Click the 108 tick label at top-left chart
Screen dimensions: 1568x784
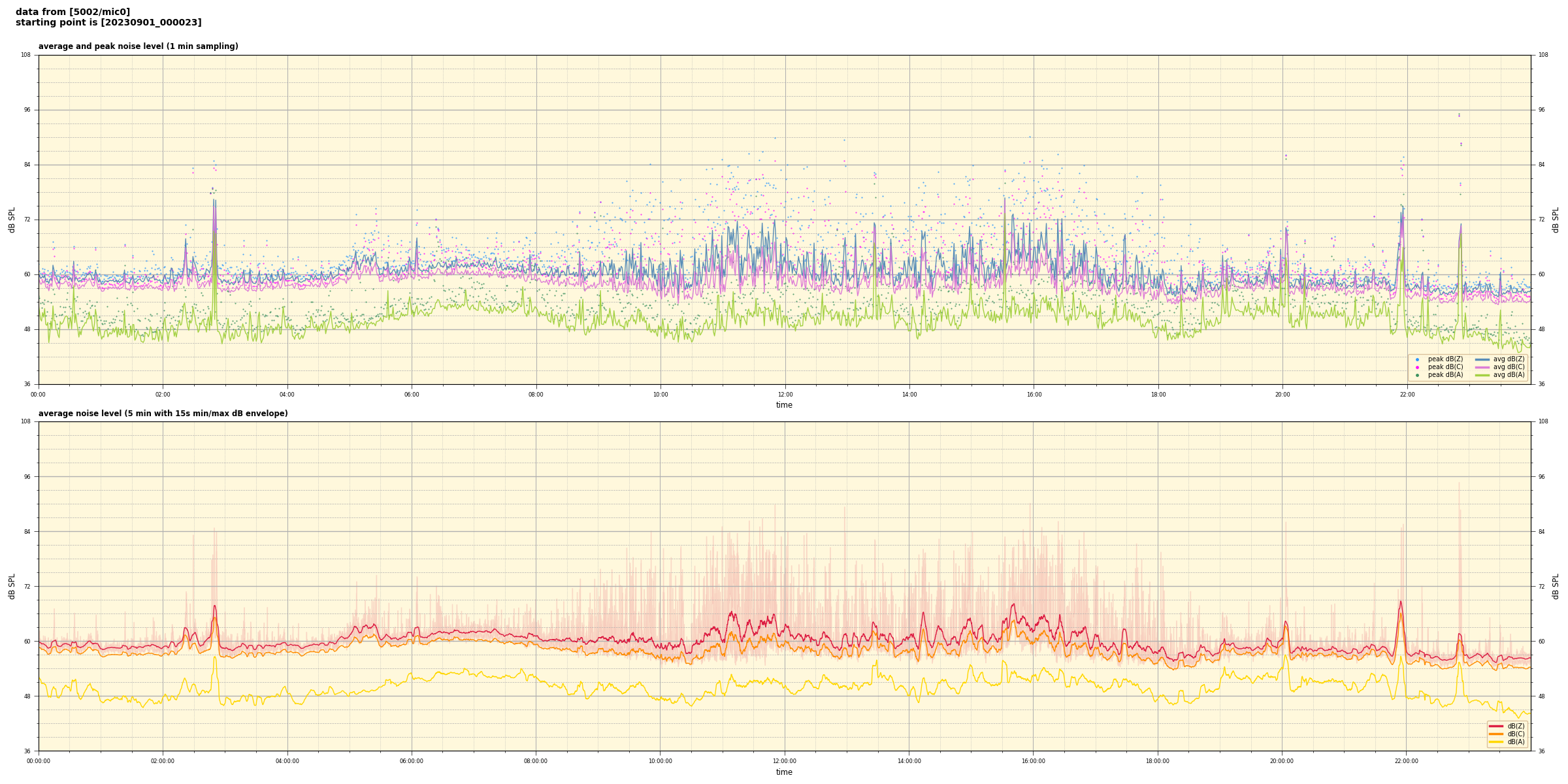pyautogui.click(x=26, y=55)
